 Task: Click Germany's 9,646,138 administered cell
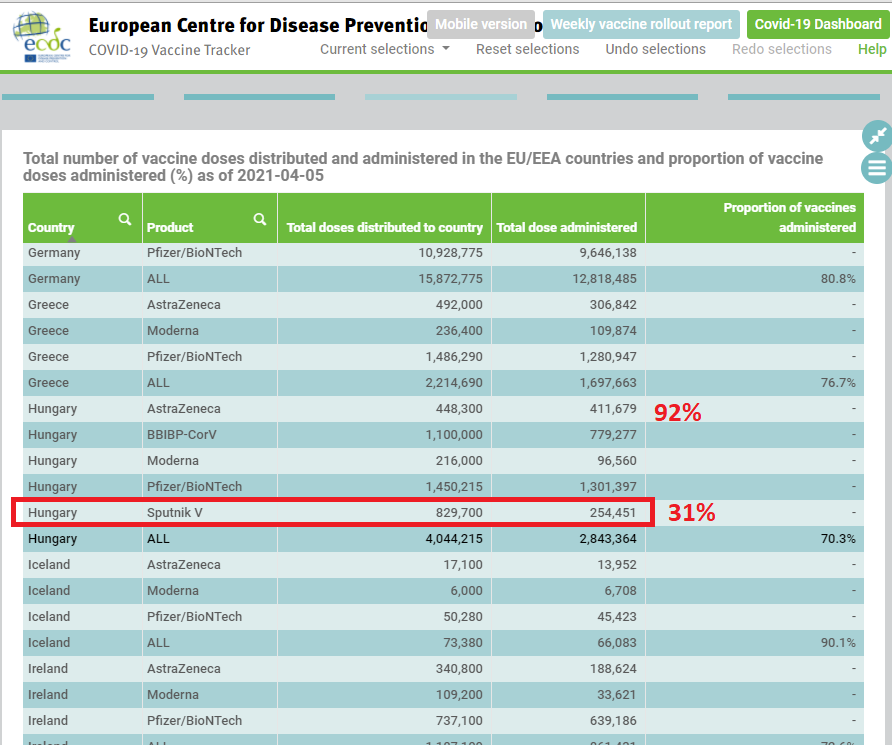[608, 253]
